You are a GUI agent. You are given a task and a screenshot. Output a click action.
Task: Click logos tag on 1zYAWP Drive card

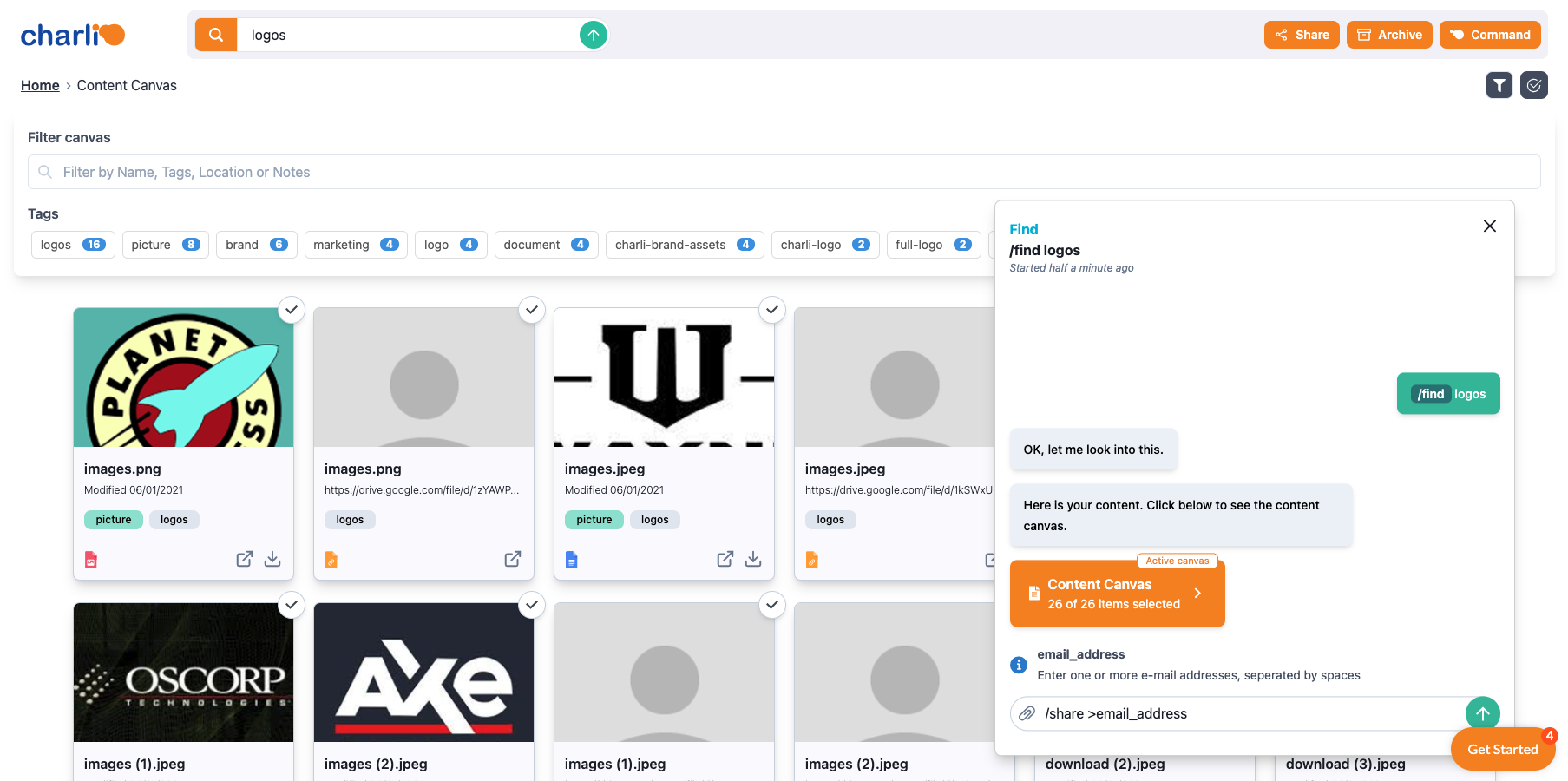click(351, 520)
